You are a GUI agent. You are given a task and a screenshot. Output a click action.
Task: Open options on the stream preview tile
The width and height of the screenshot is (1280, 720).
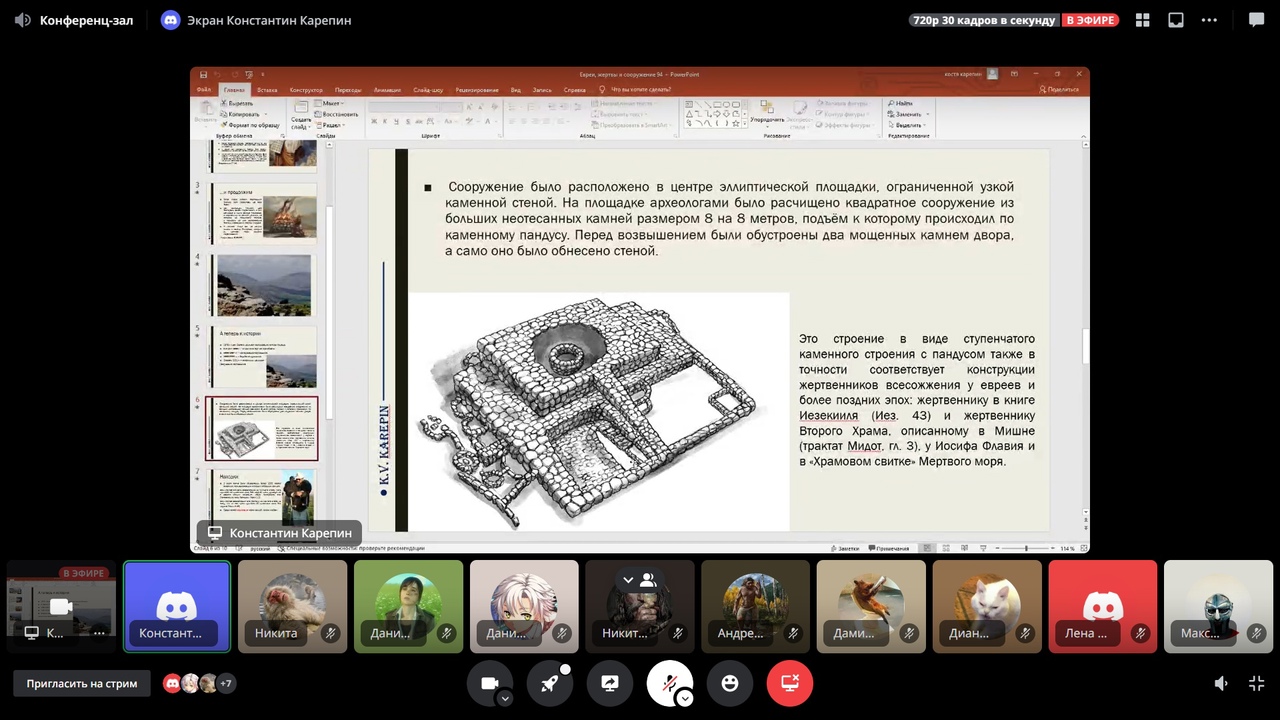click(99, 632)
